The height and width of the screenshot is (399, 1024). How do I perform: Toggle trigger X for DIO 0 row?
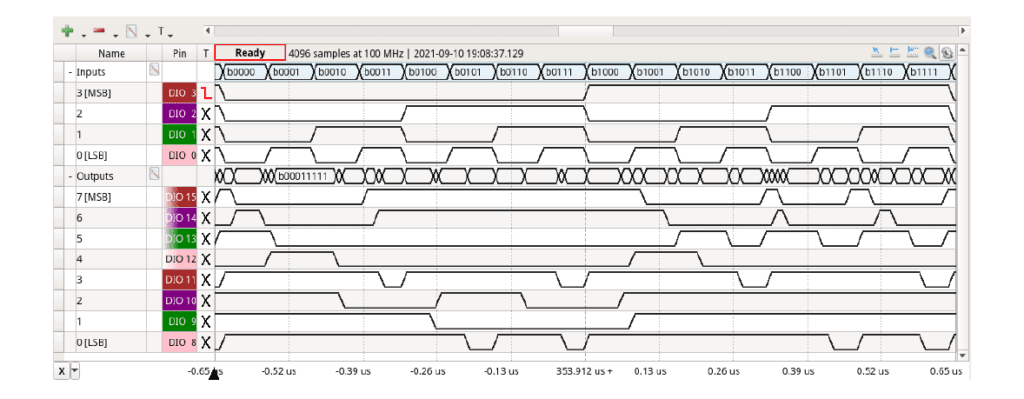pos(206,155)
